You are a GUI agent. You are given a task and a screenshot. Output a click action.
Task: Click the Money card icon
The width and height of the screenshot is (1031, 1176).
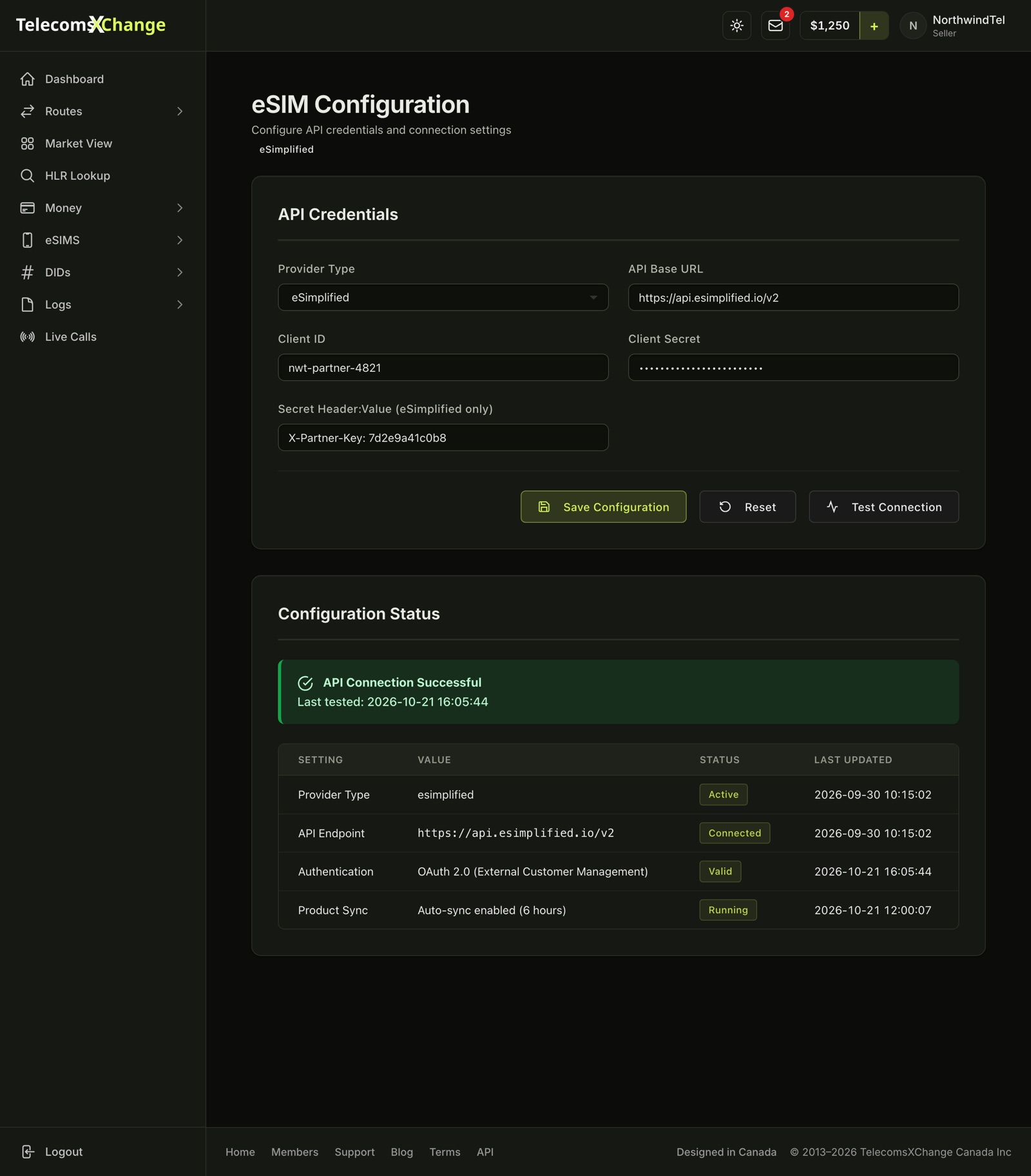coord(27,207)
